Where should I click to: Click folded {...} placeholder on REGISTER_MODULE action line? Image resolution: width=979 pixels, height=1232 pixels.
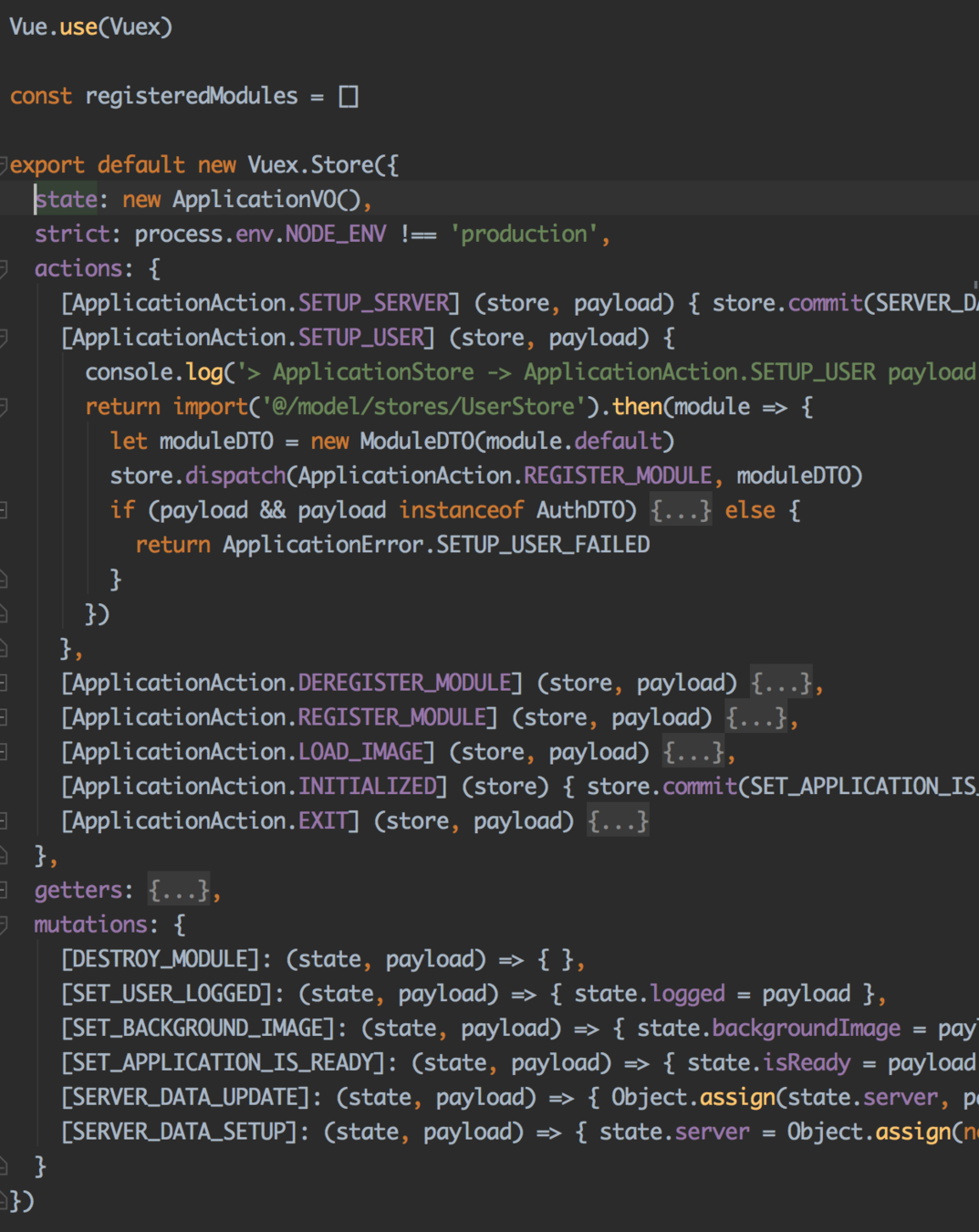point(756,717)
